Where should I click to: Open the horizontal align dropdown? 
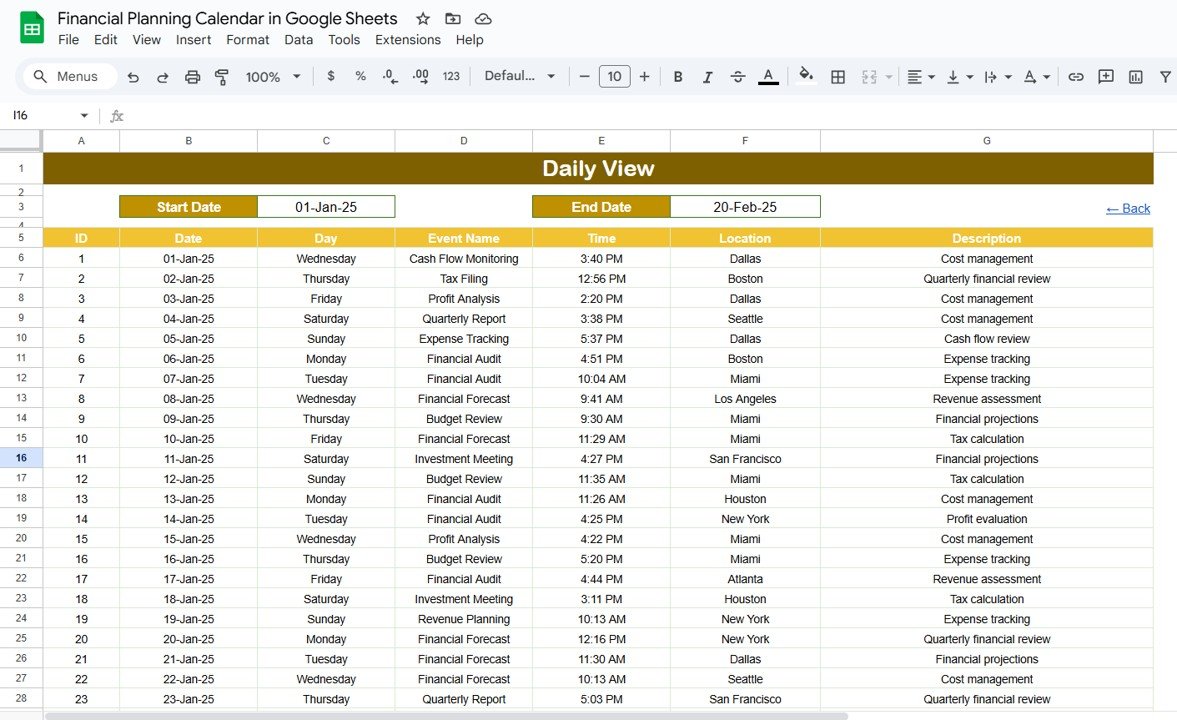click(920, 77)
